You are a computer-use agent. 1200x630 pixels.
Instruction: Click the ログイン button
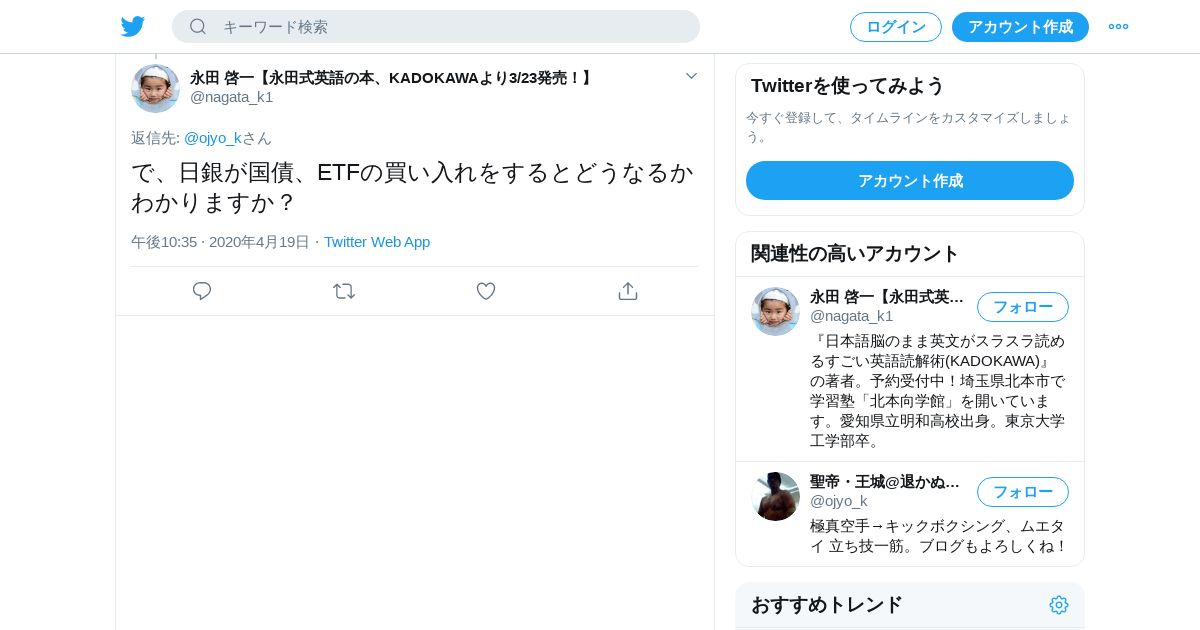point(896,27)
